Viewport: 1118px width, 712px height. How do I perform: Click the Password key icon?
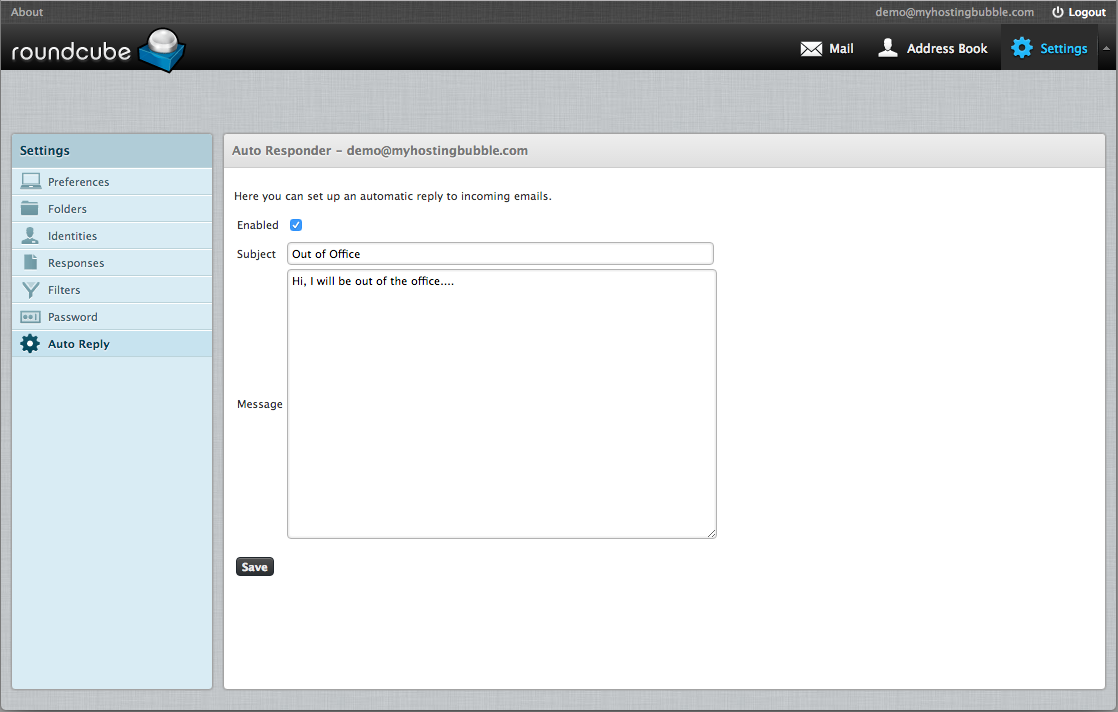coord(31,317)
